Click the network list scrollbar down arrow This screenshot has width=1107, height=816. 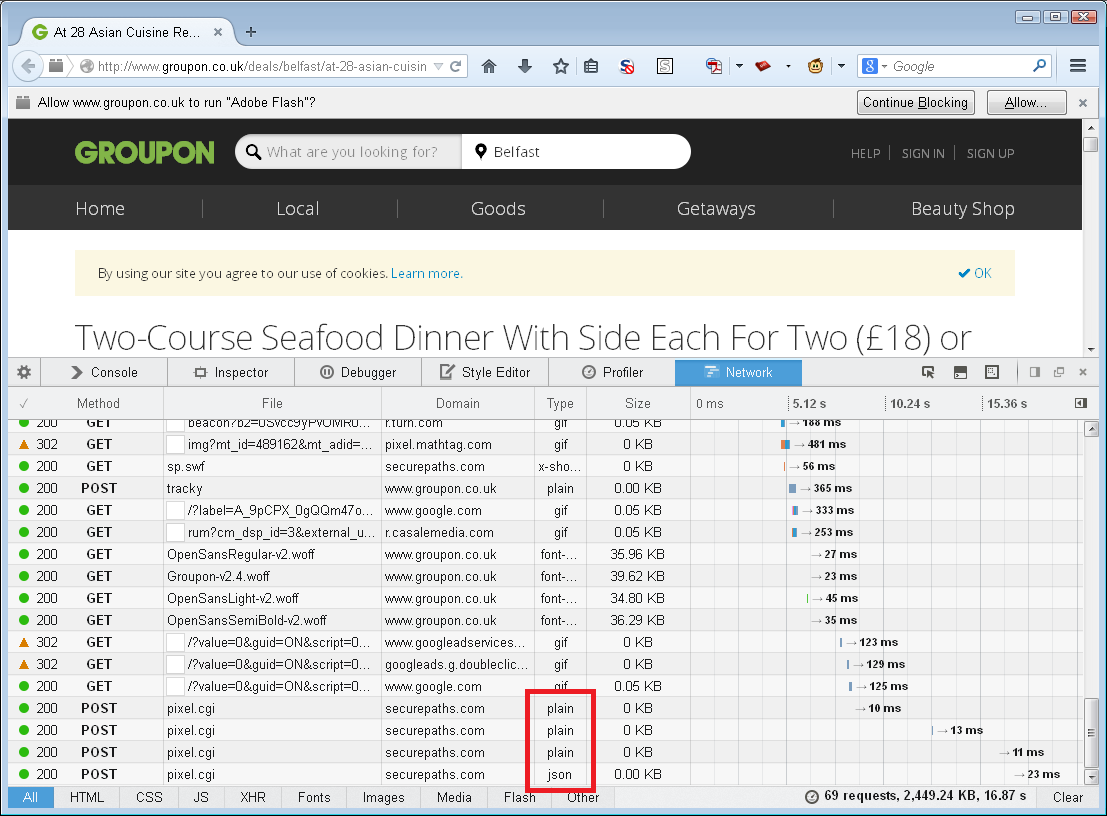click(1091, 777)
